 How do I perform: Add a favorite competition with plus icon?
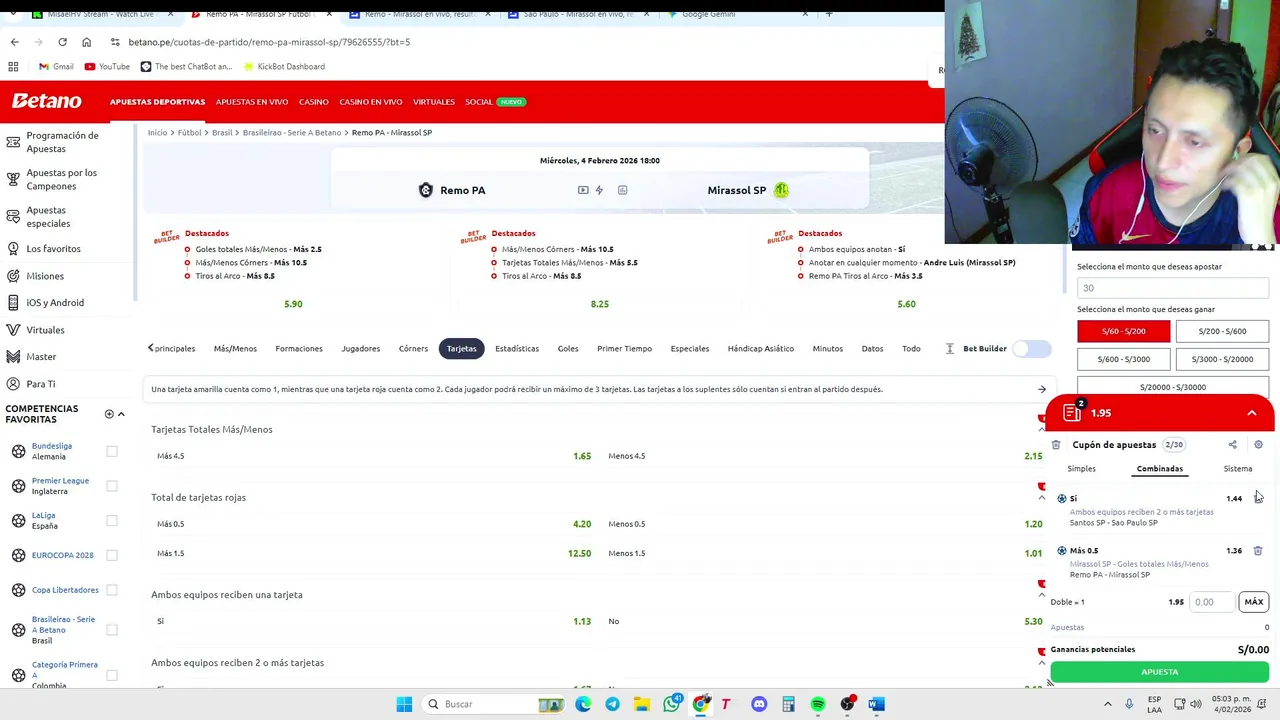click(109, 414)
